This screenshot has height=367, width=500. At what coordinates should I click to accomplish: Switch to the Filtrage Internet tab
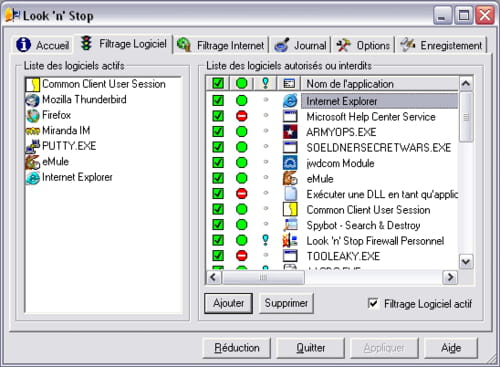[221, 45]
